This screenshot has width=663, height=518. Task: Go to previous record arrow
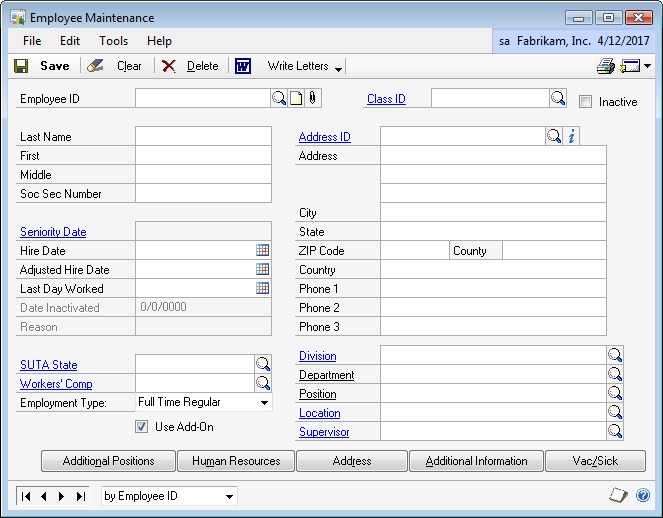click(x=44, y=496)
